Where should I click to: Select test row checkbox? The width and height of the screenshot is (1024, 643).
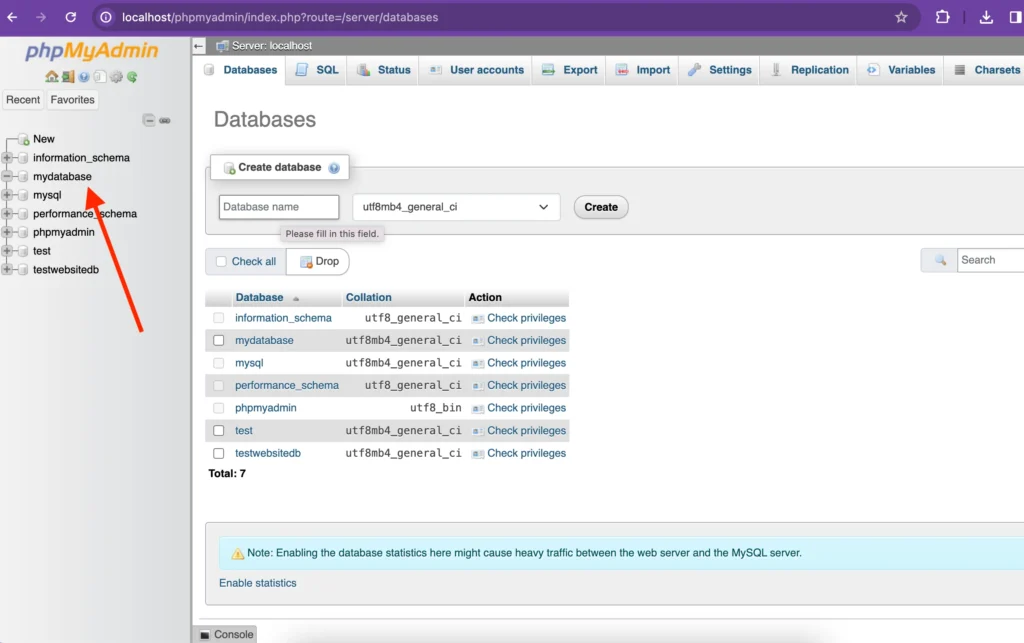coord(219,431)
